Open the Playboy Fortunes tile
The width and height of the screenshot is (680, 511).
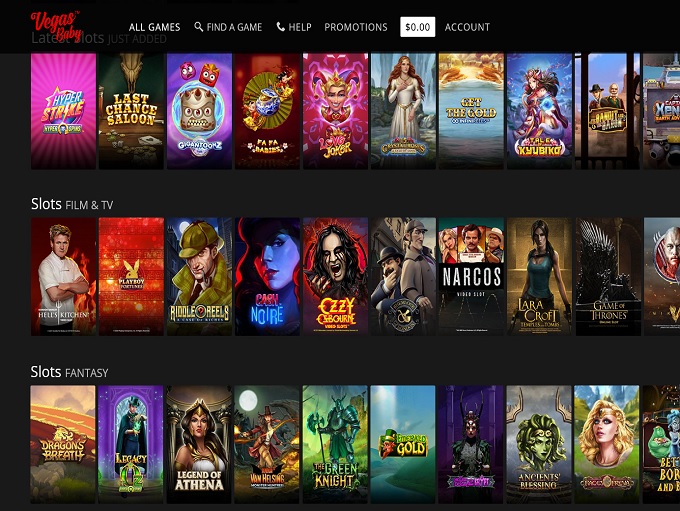pos(131,277)
